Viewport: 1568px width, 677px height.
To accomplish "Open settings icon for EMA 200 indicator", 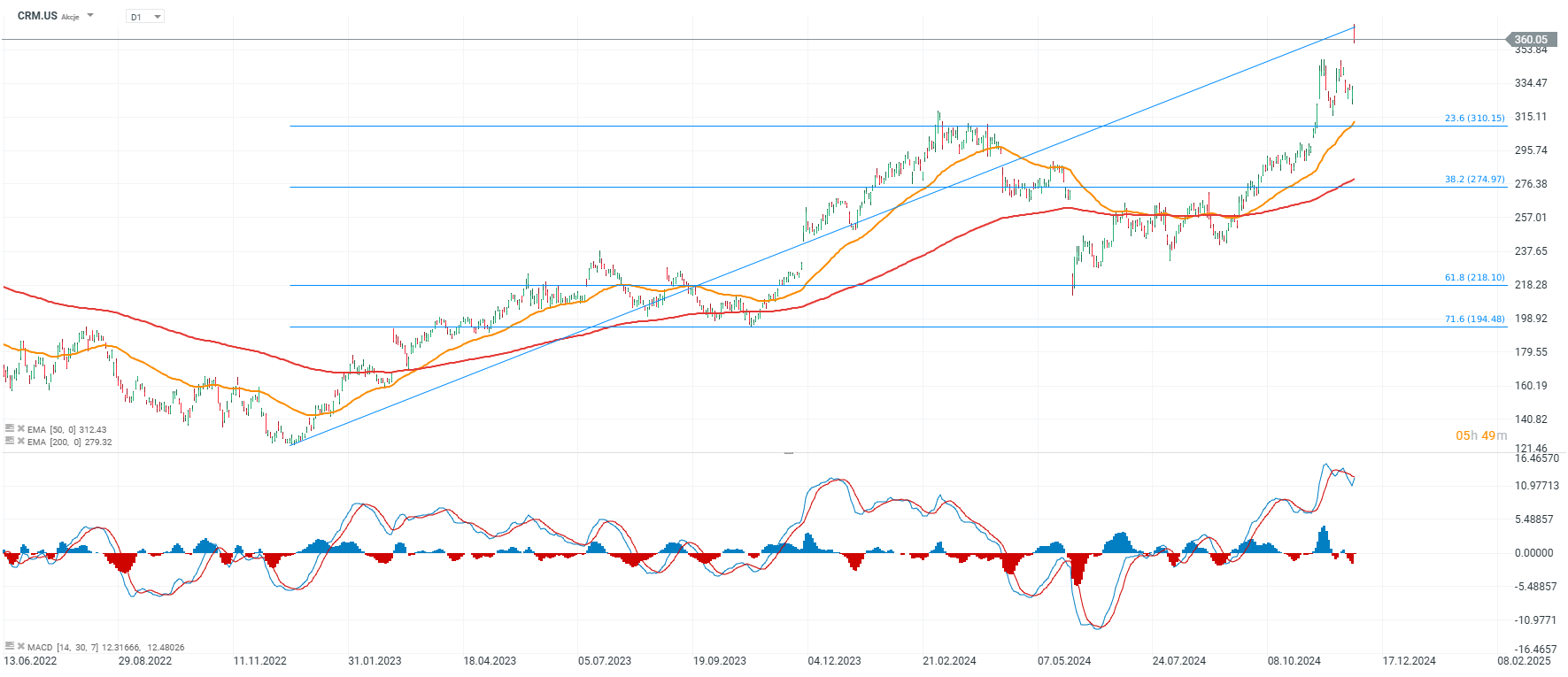I will [10, 441].
